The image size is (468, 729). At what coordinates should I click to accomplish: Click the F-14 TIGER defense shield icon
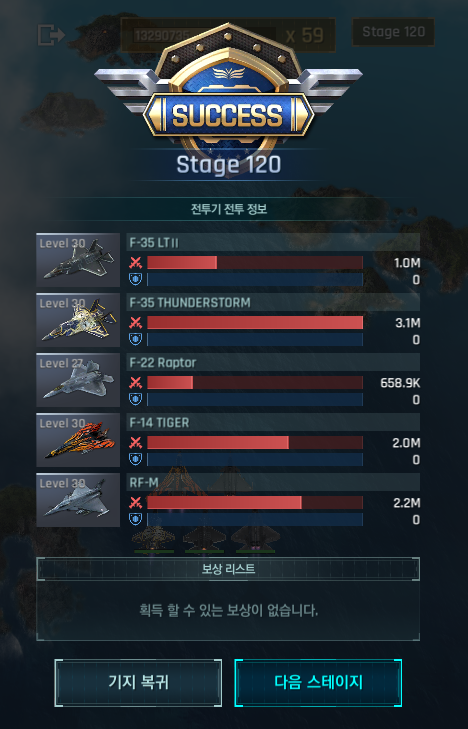[135, 458]
